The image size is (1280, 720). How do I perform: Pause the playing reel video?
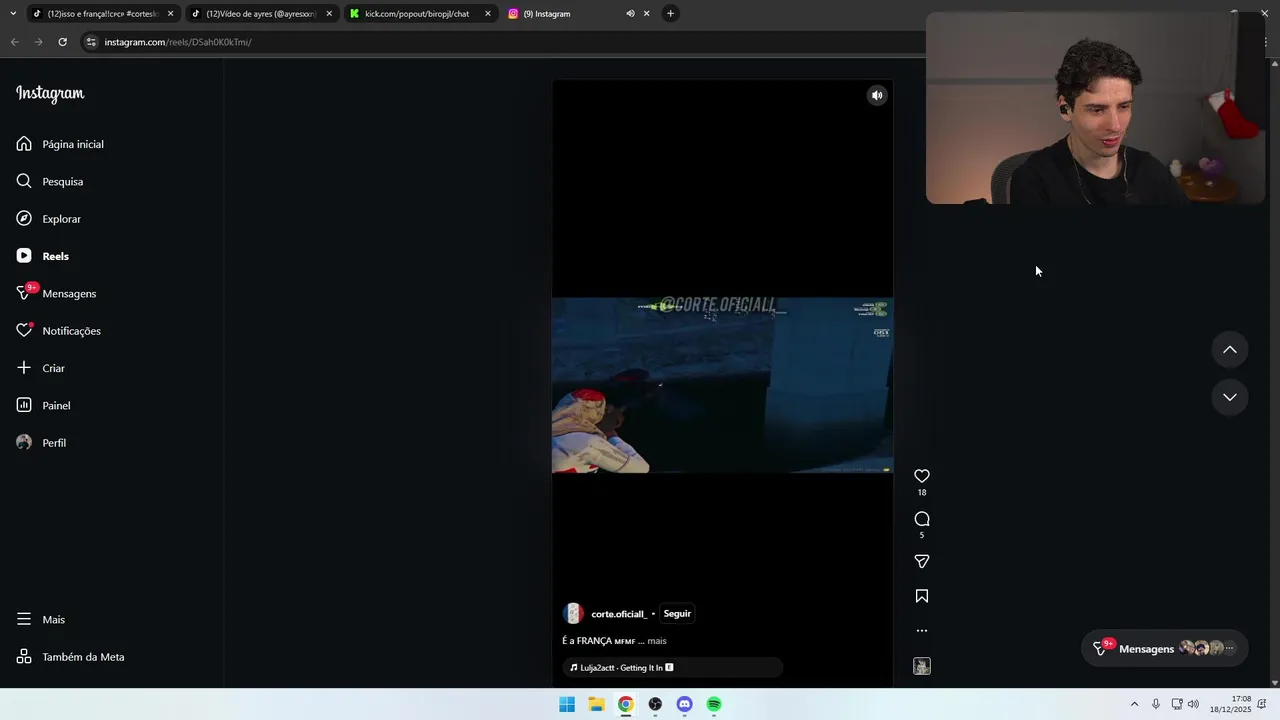[722, 385]
